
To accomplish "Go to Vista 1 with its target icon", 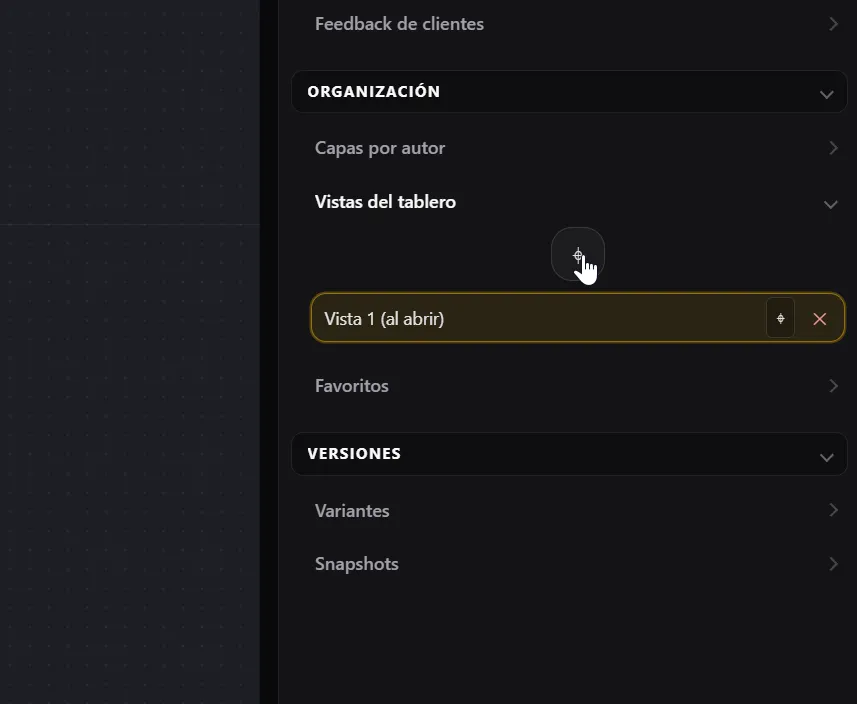I will point(780,318).
